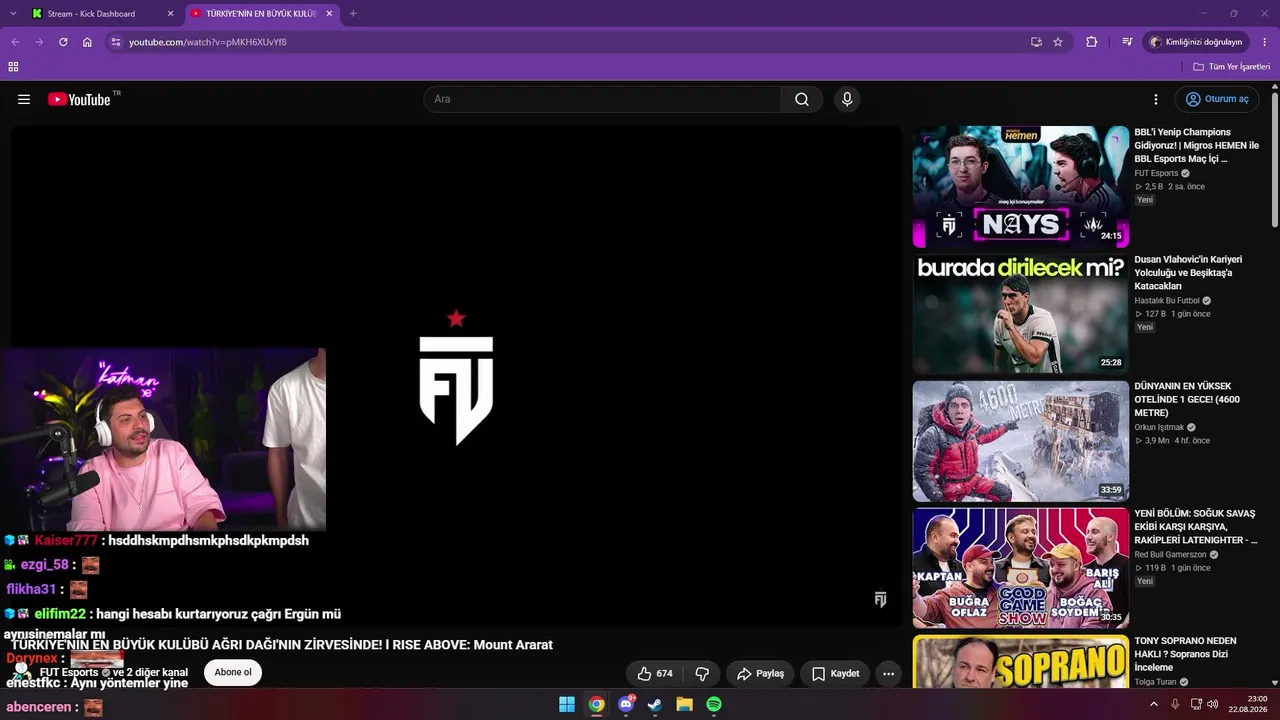Image resolution: width=1280 pixels, height=720 pixels.
Task: Open the taskbar clock showing 23:00
Action: point(1249,704)
